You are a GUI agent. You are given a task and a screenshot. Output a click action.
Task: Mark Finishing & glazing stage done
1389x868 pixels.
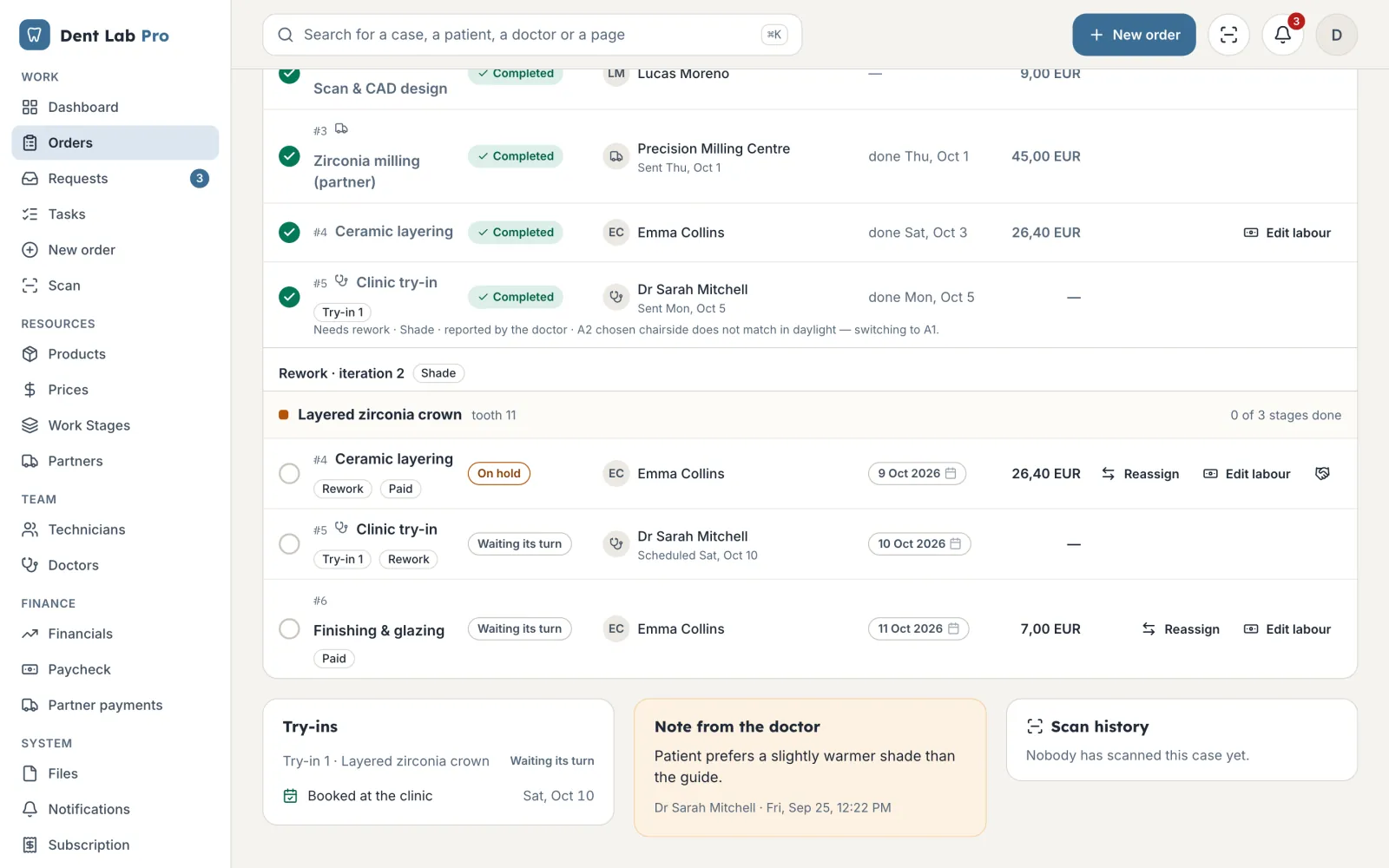[289, 628]
